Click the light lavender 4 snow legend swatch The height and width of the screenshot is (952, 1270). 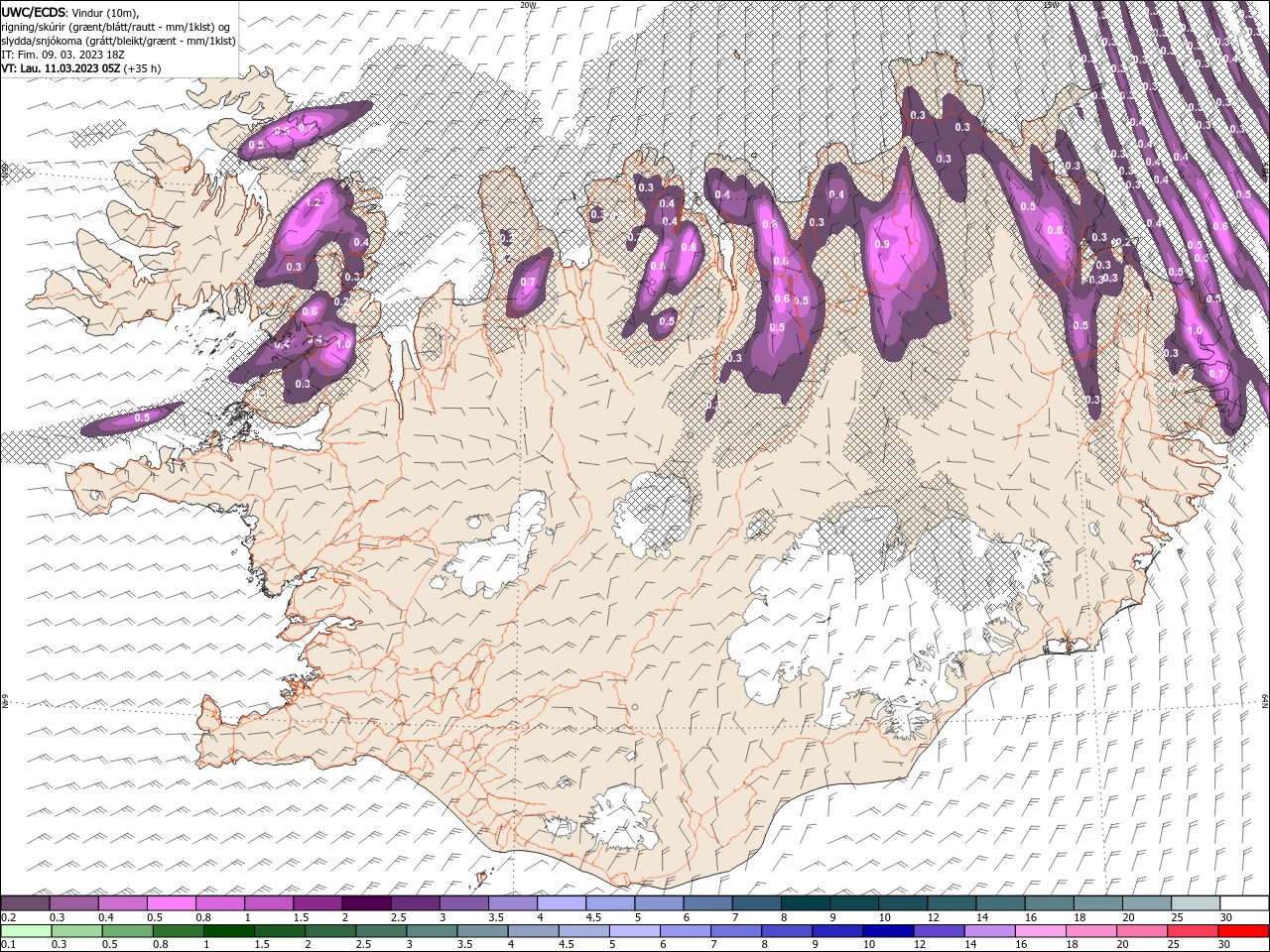562,902
